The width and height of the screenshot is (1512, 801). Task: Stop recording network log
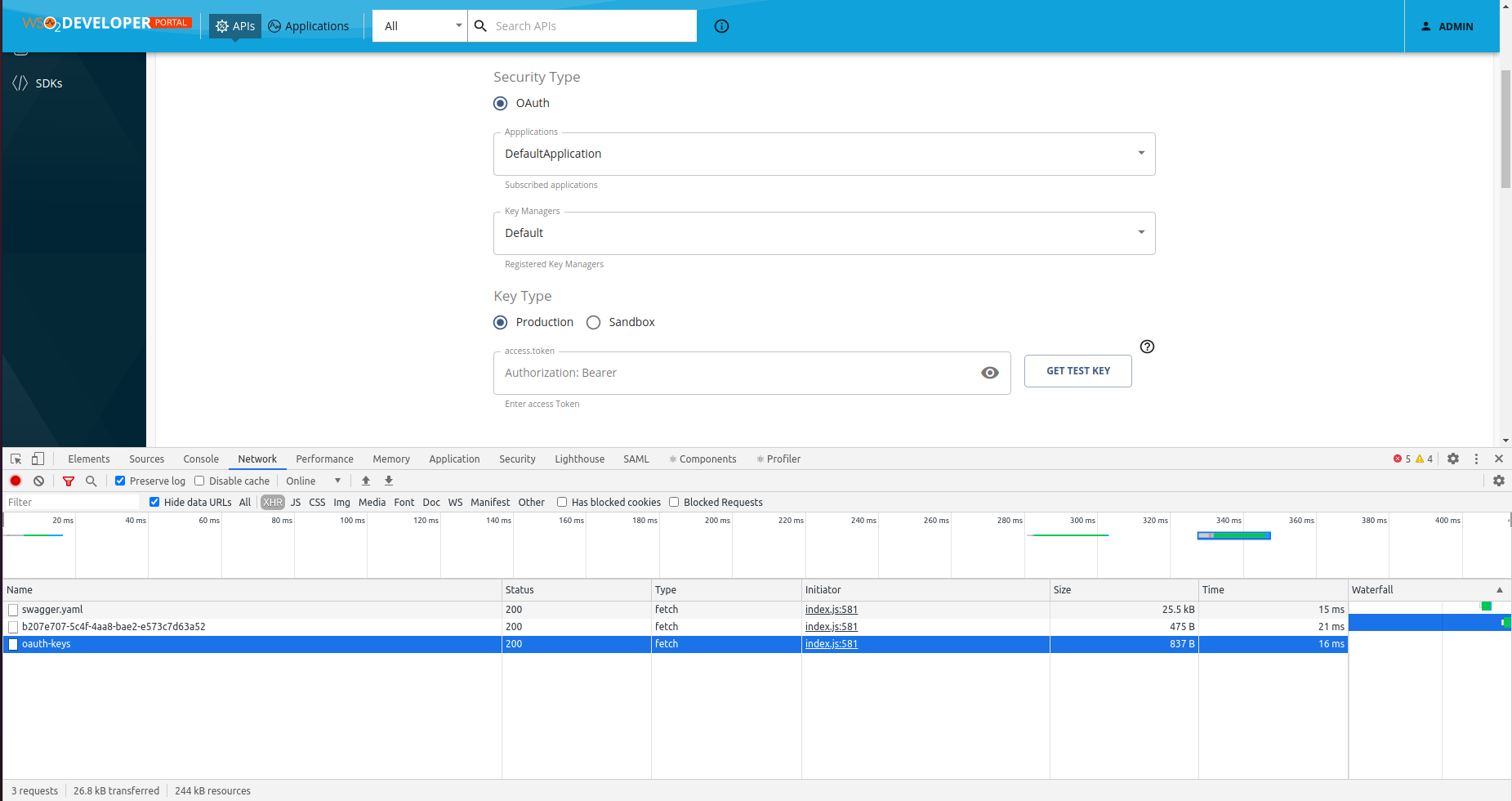16,481
